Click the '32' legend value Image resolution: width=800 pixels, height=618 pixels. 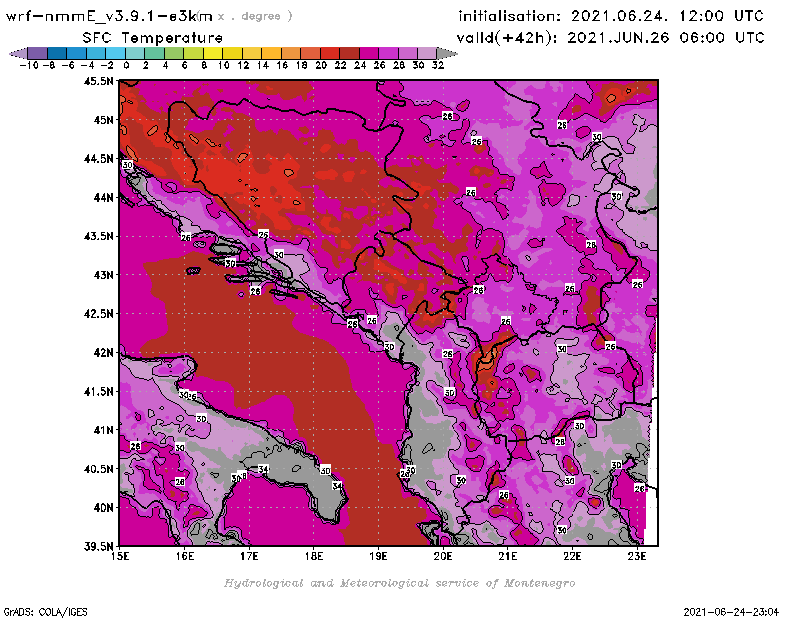438,65
